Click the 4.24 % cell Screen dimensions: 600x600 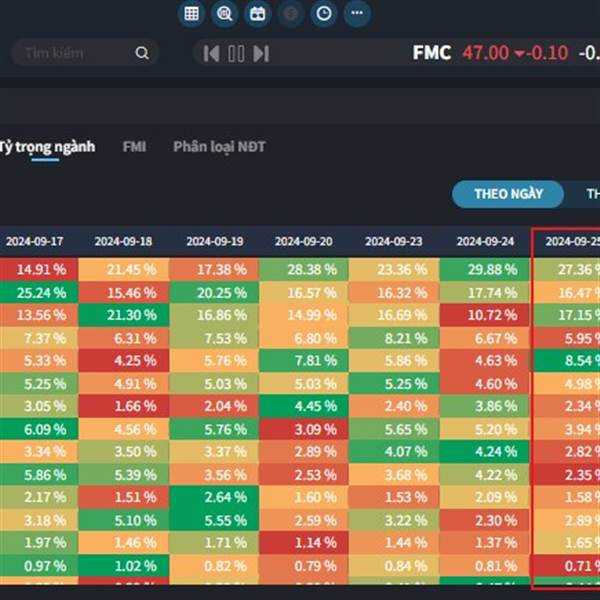coord(485,452)
